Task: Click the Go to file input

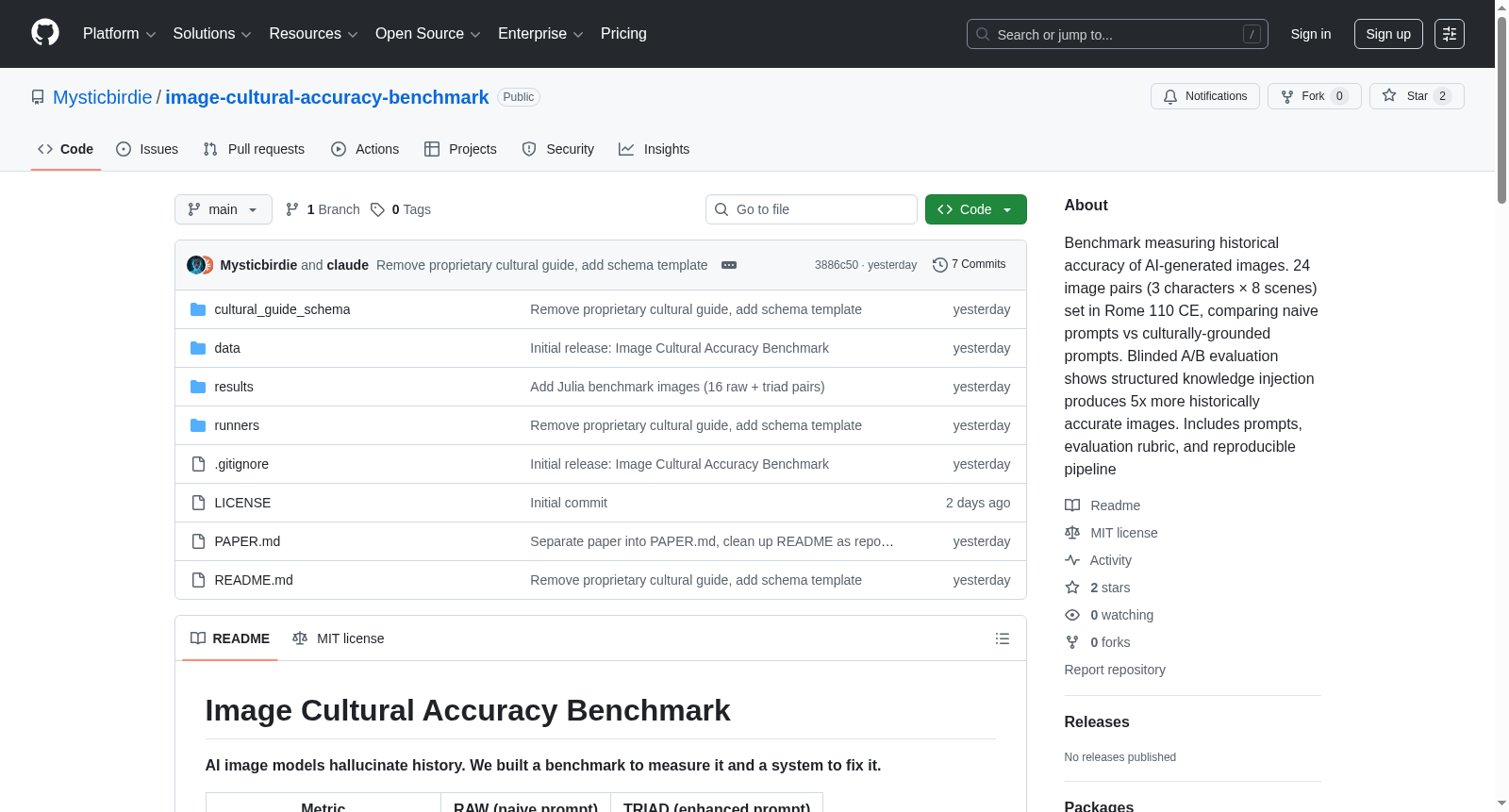Action: 811,209
